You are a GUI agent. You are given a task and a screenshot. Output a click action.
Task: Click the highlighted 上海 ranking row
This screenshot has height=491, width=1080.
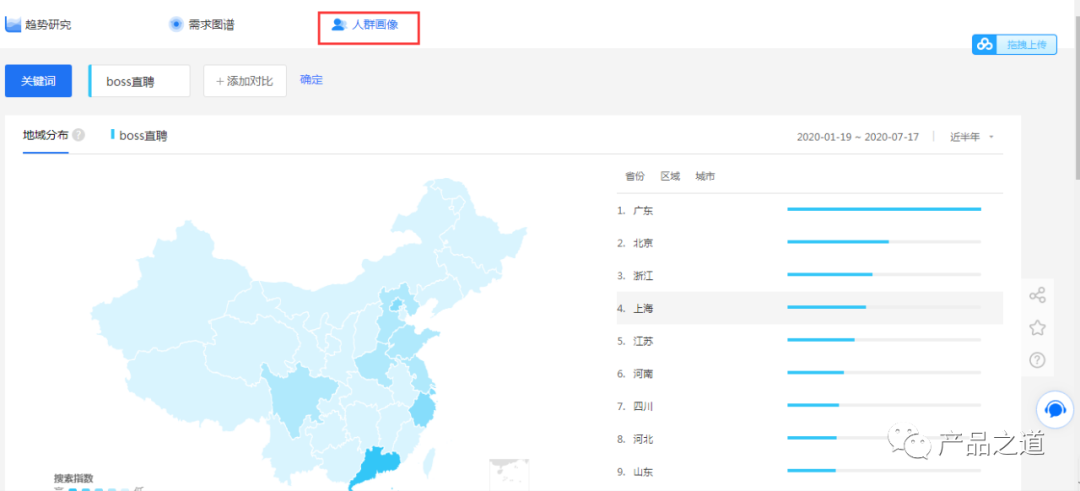click(809, 308)
